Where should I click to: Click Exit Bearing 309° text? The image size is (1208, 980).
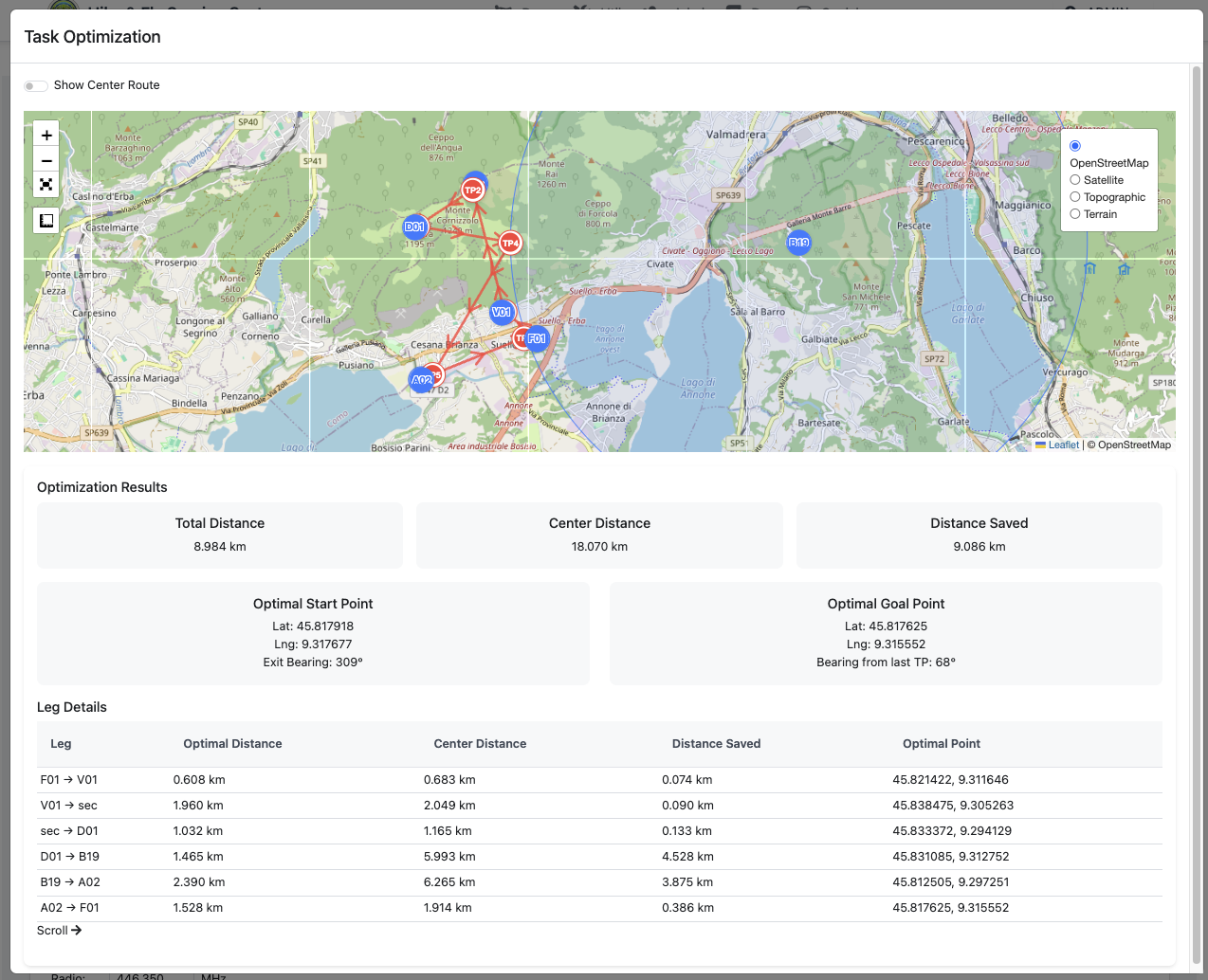point(313,662)
